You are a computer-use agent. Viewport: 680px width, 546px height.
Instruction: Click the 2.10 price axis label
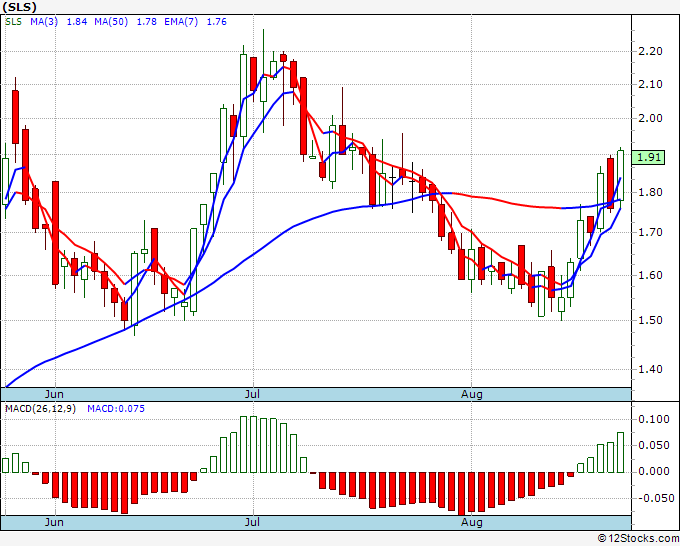coord(651,84)
